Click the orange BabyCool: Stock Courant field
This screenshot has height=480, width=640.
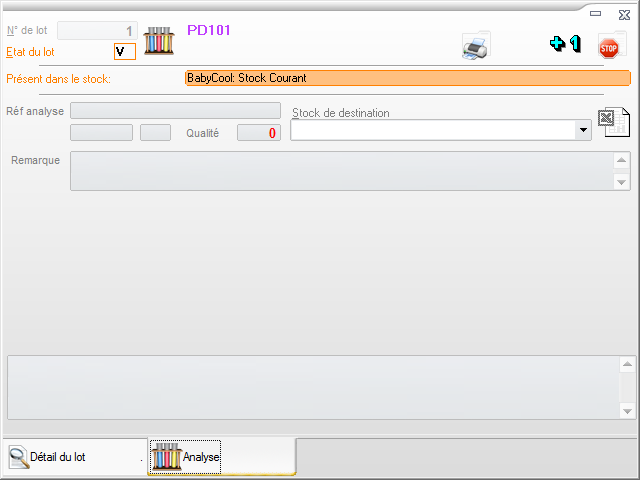point(407,78)
